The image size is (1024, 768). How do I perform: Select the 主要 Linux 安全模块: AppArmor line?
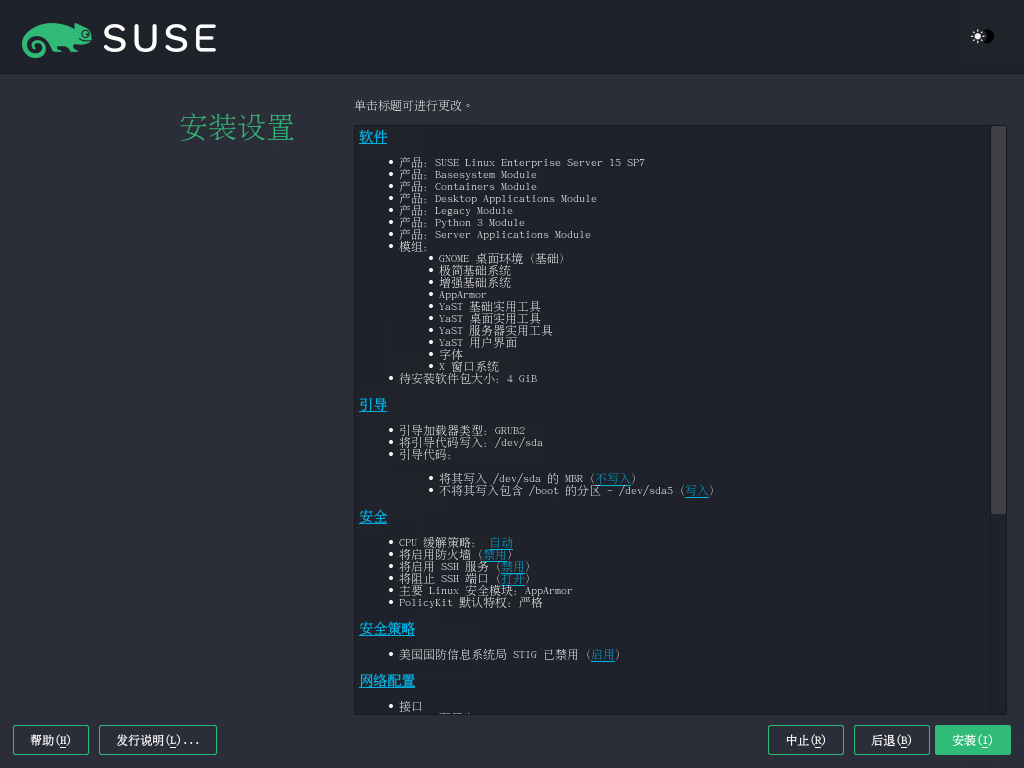(x=486, y=591)
